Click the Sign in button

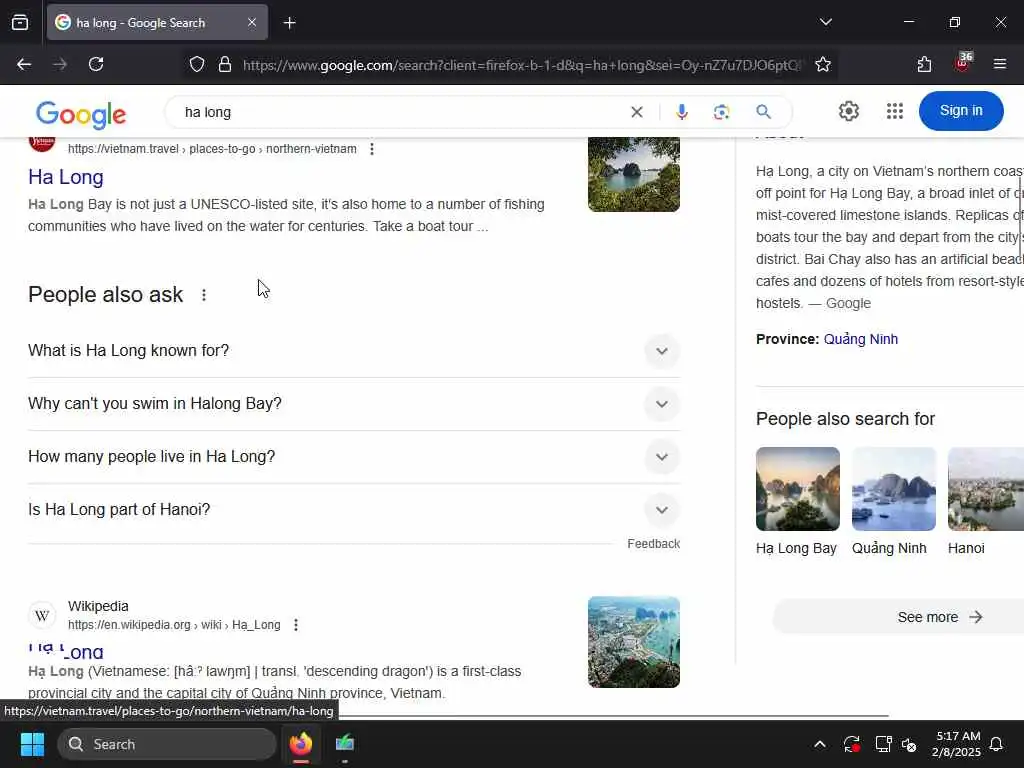961,111
